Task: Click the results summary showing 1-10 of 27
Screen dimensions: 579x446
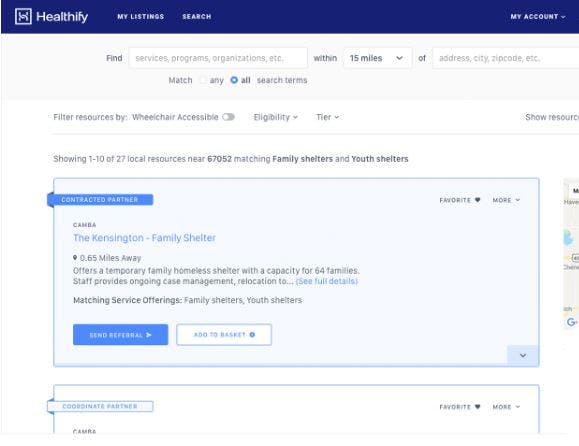Action: 231,159
